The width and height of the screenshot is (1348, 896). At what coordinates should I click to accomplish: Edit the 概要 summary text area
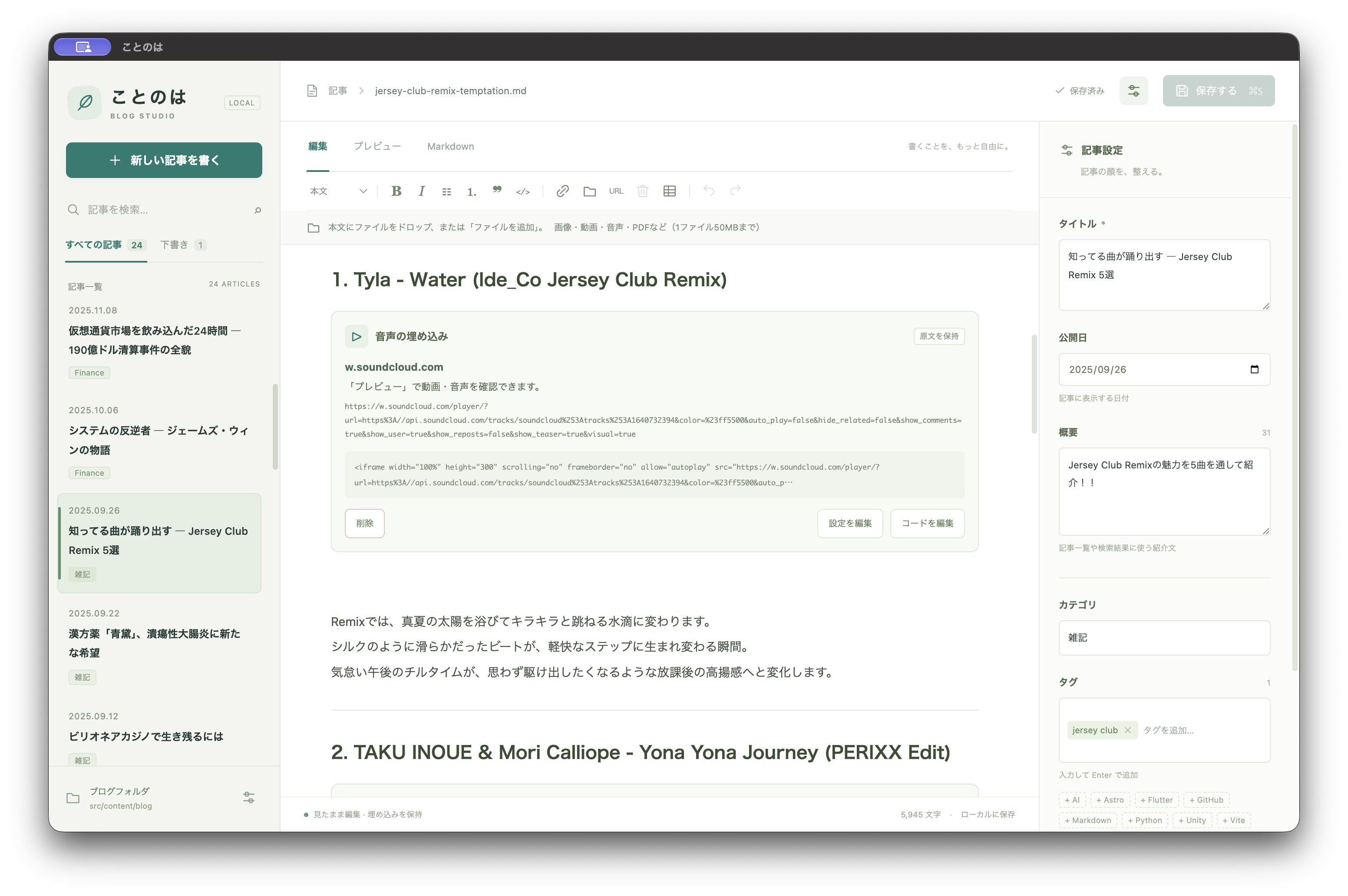(x=1164, y=491)
